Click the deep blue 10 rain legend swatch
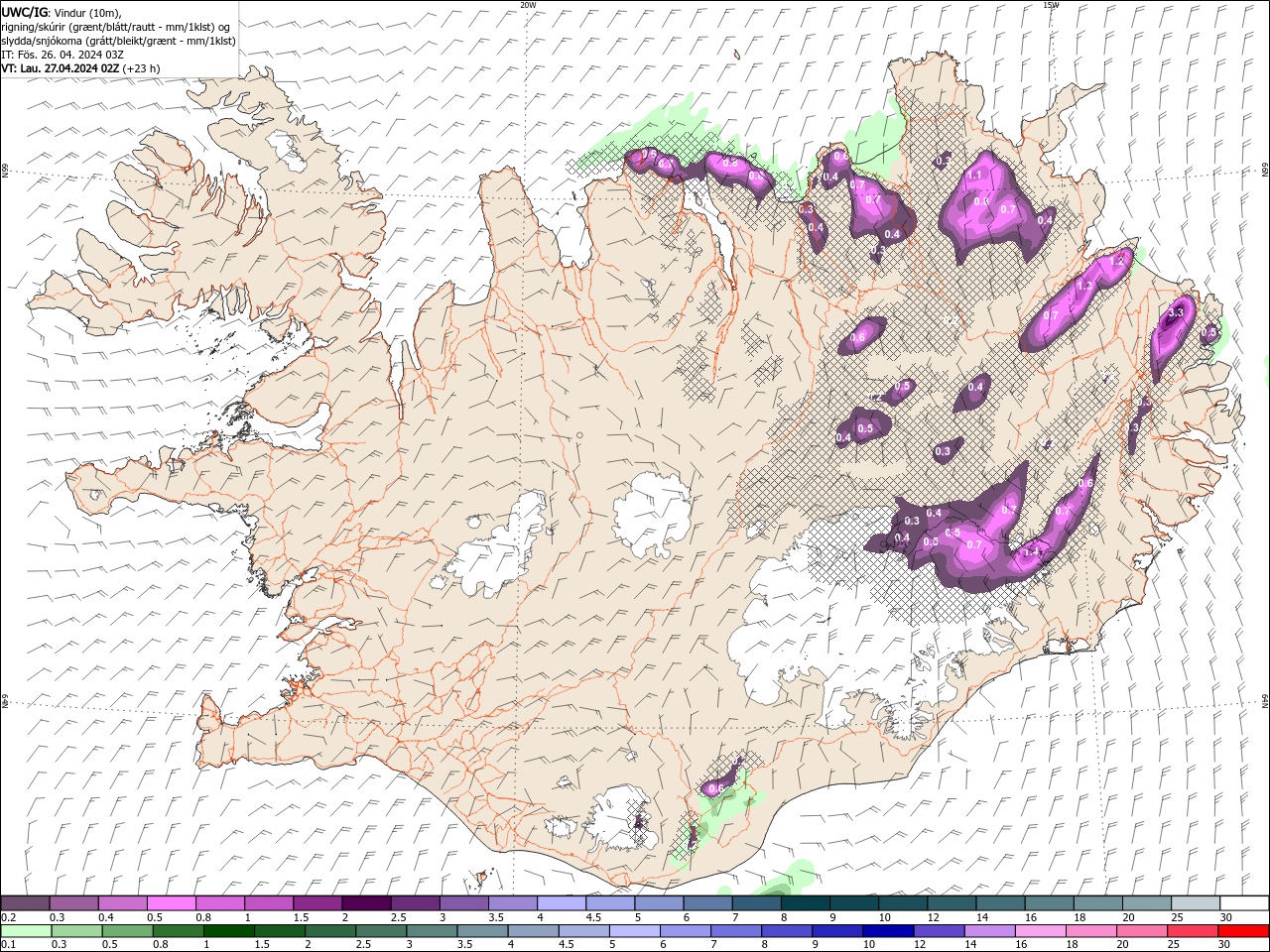The image size is (1270, 952). tap(888, 931)
